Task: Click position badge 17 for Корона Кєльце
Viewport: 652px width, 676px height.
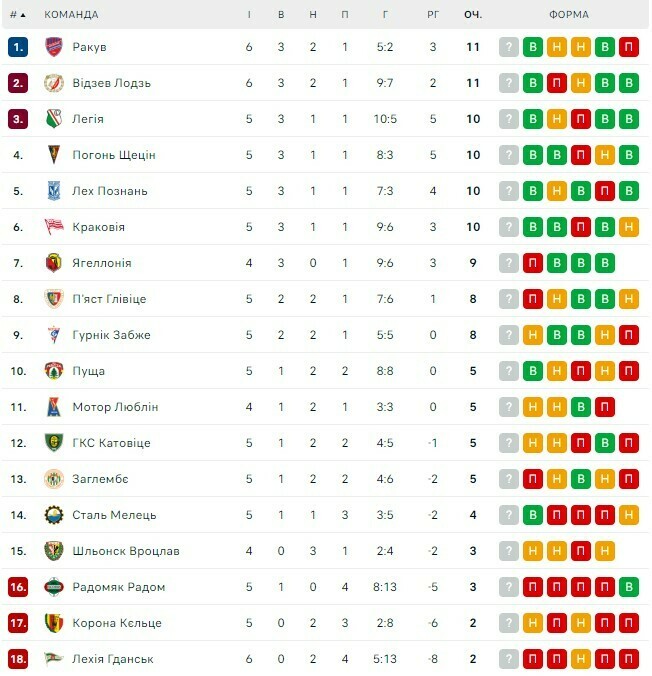Action: tap(18, 623)
